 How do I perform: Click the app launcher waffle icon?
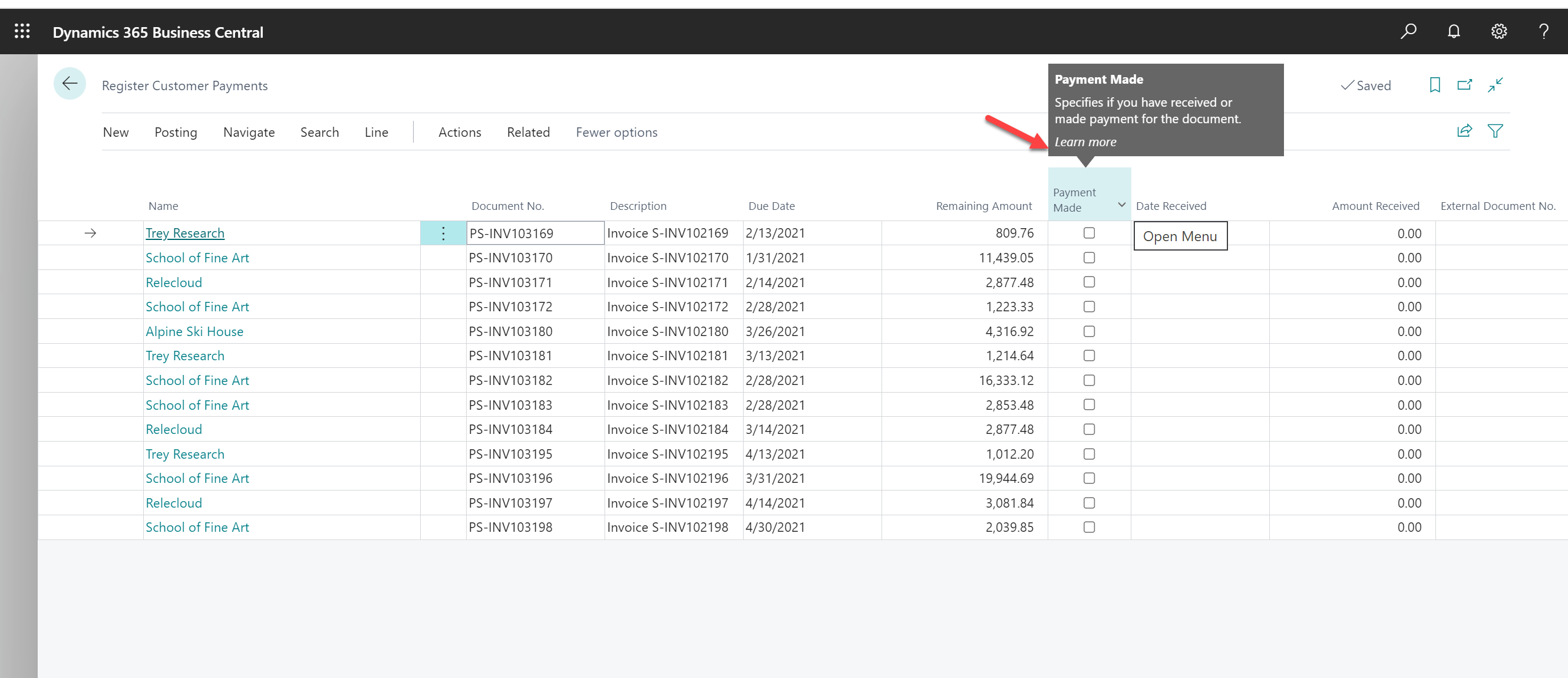(x=22, y=31)
